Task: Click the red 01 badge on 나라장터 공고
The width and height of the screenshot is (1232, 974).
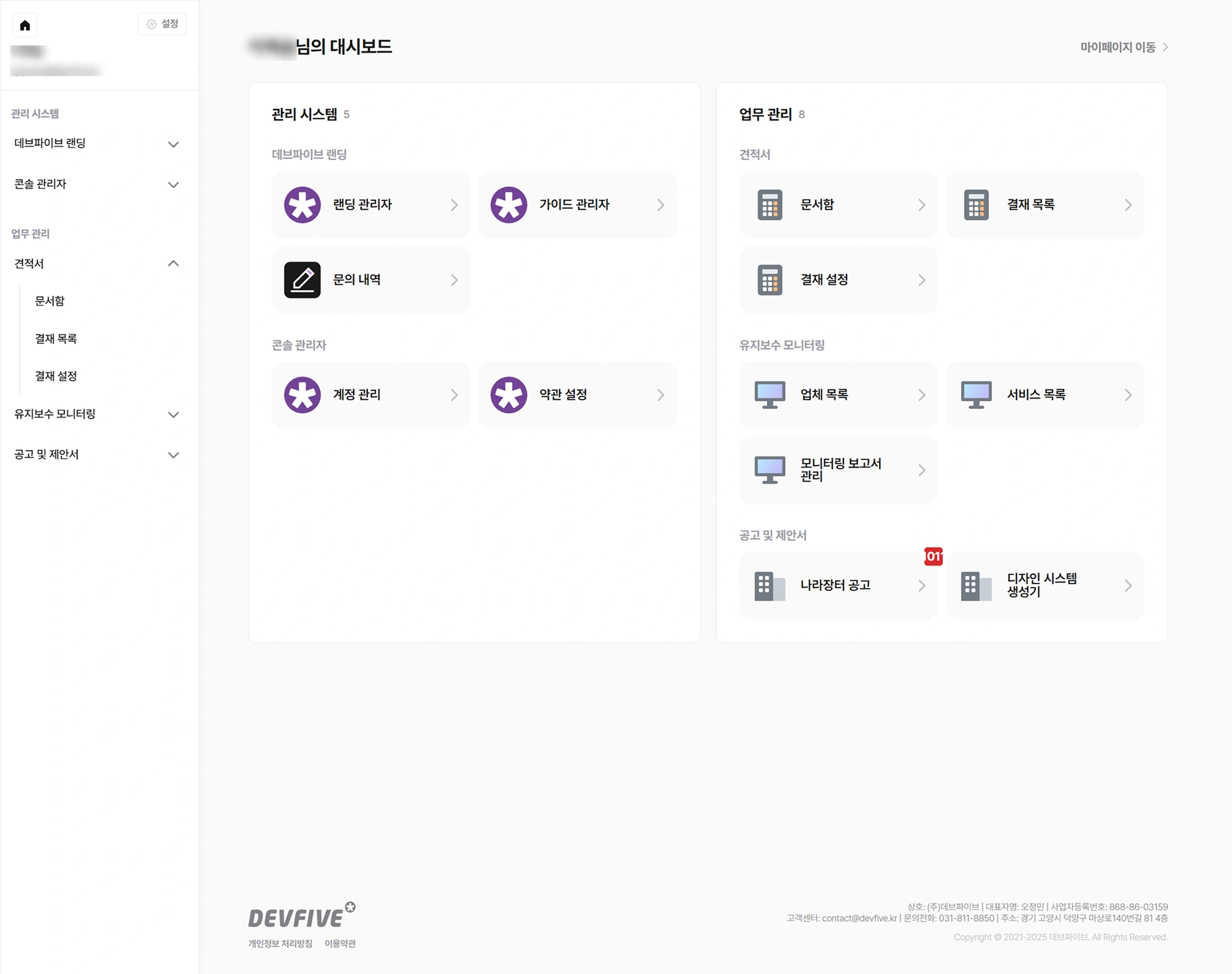Action: click(x=934, y=556)
